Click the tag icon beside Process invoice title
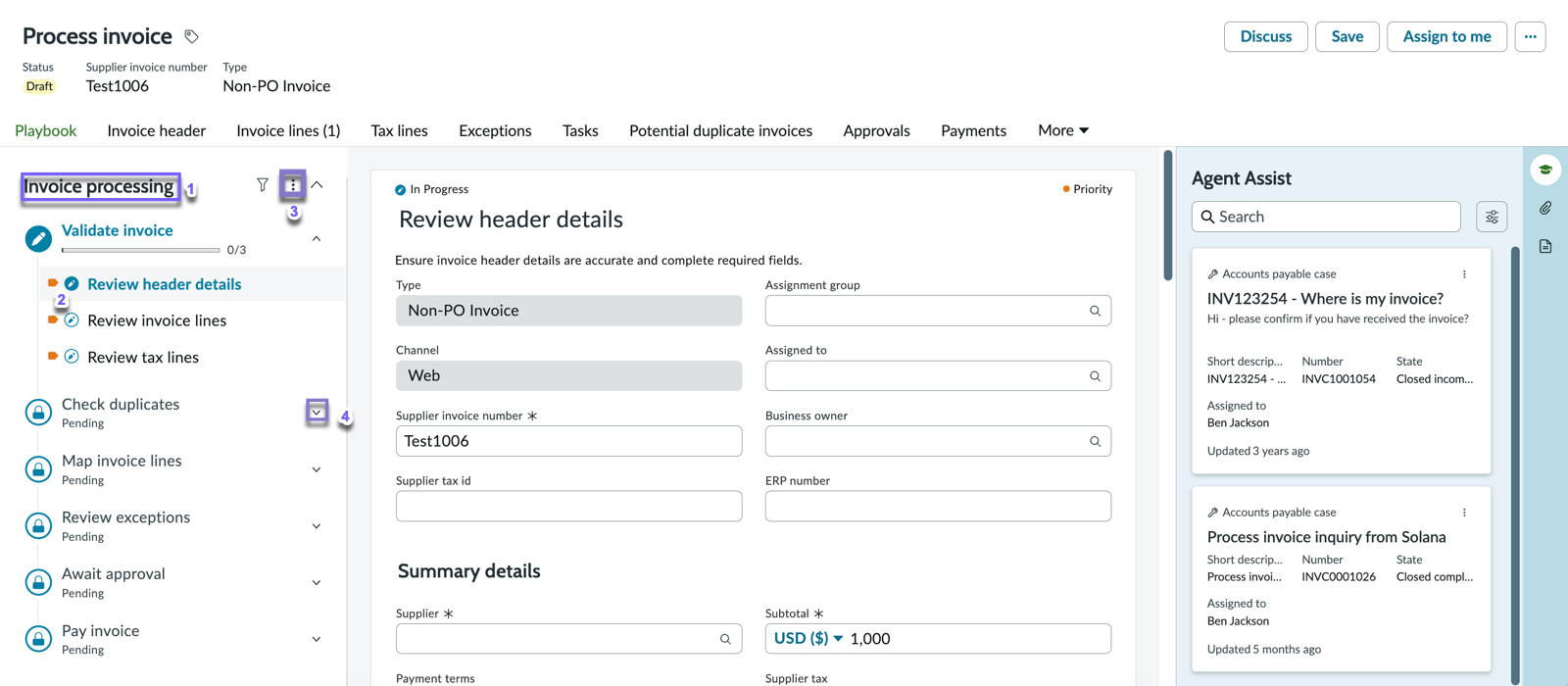Viewport: 1568px width, 686px height. click(192, 36)
